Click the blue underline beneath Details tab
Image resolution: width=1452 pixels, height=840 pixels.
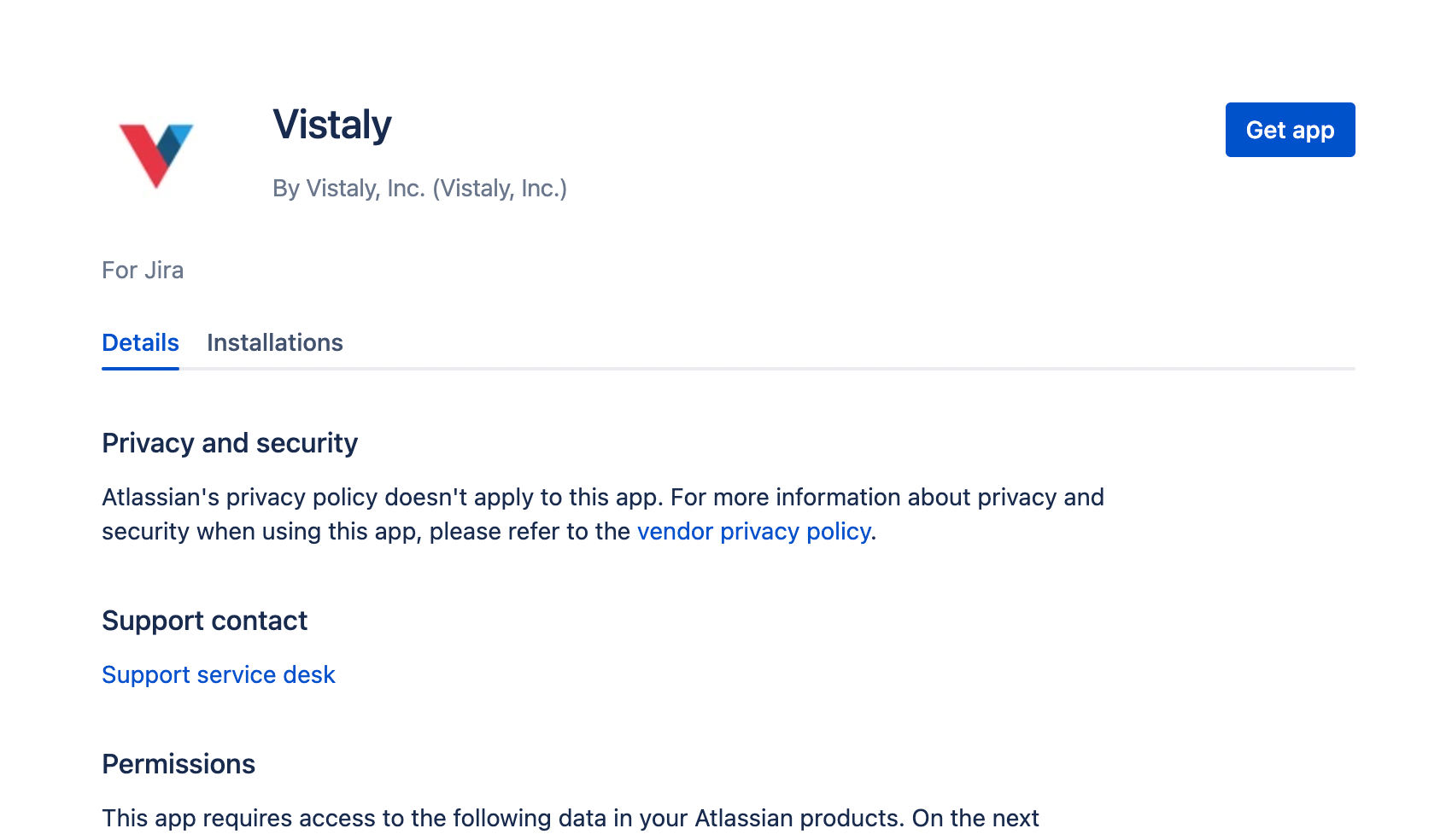[140, 369]
